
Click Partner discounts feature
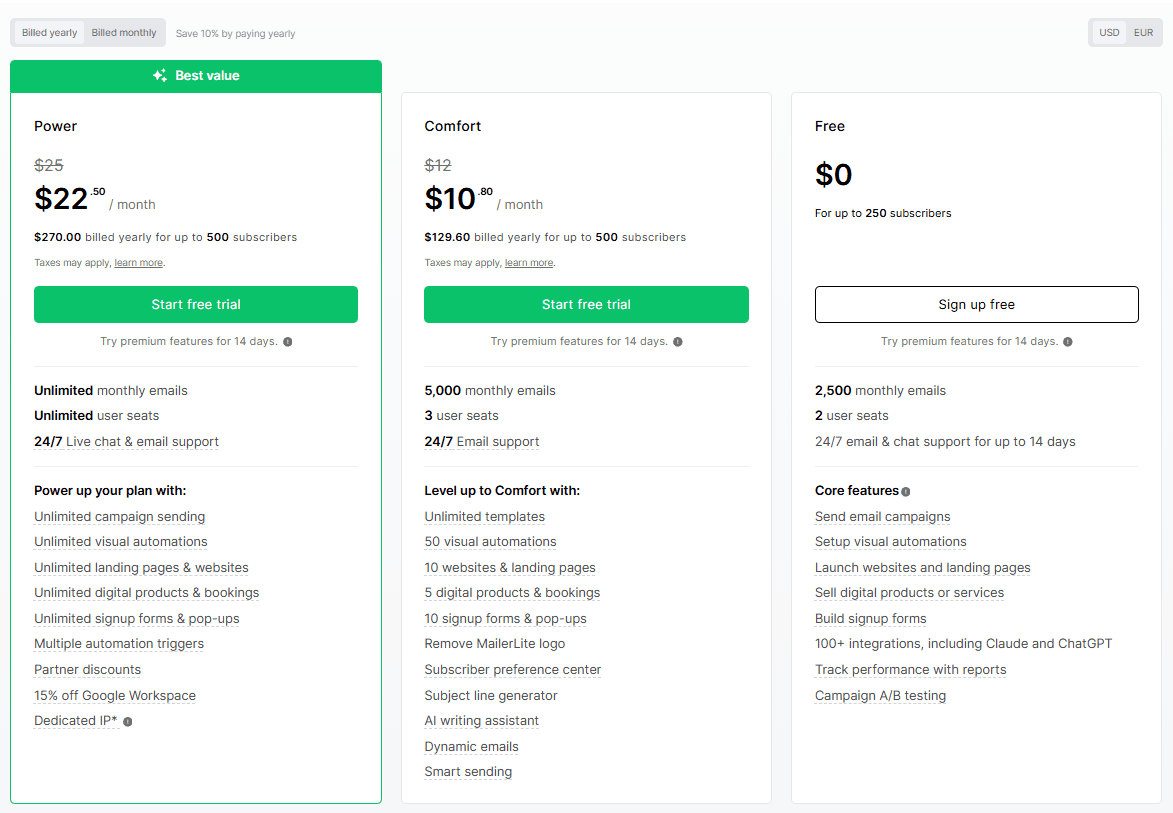pyautogui.click(x=88, y=669)
